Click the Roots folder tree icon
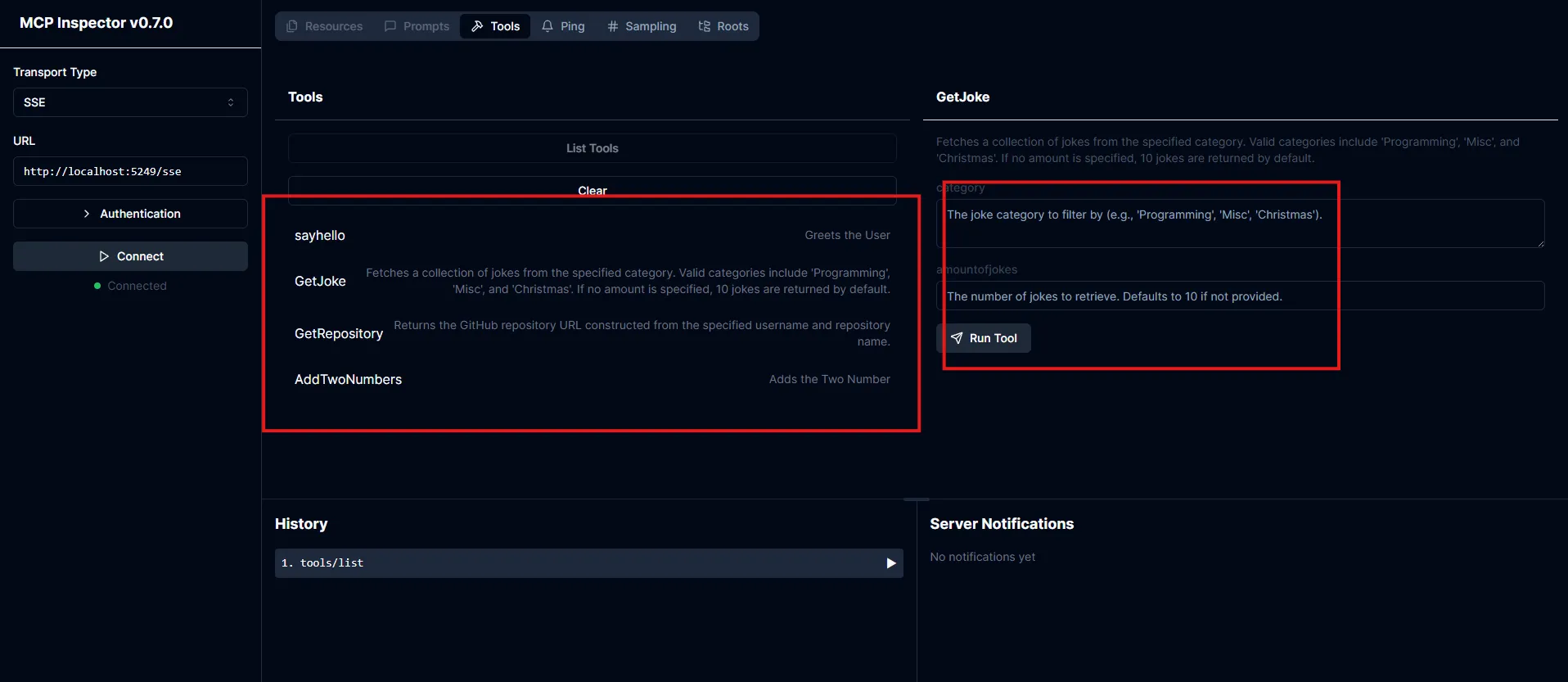1568x682 pixels. [704, 26]
